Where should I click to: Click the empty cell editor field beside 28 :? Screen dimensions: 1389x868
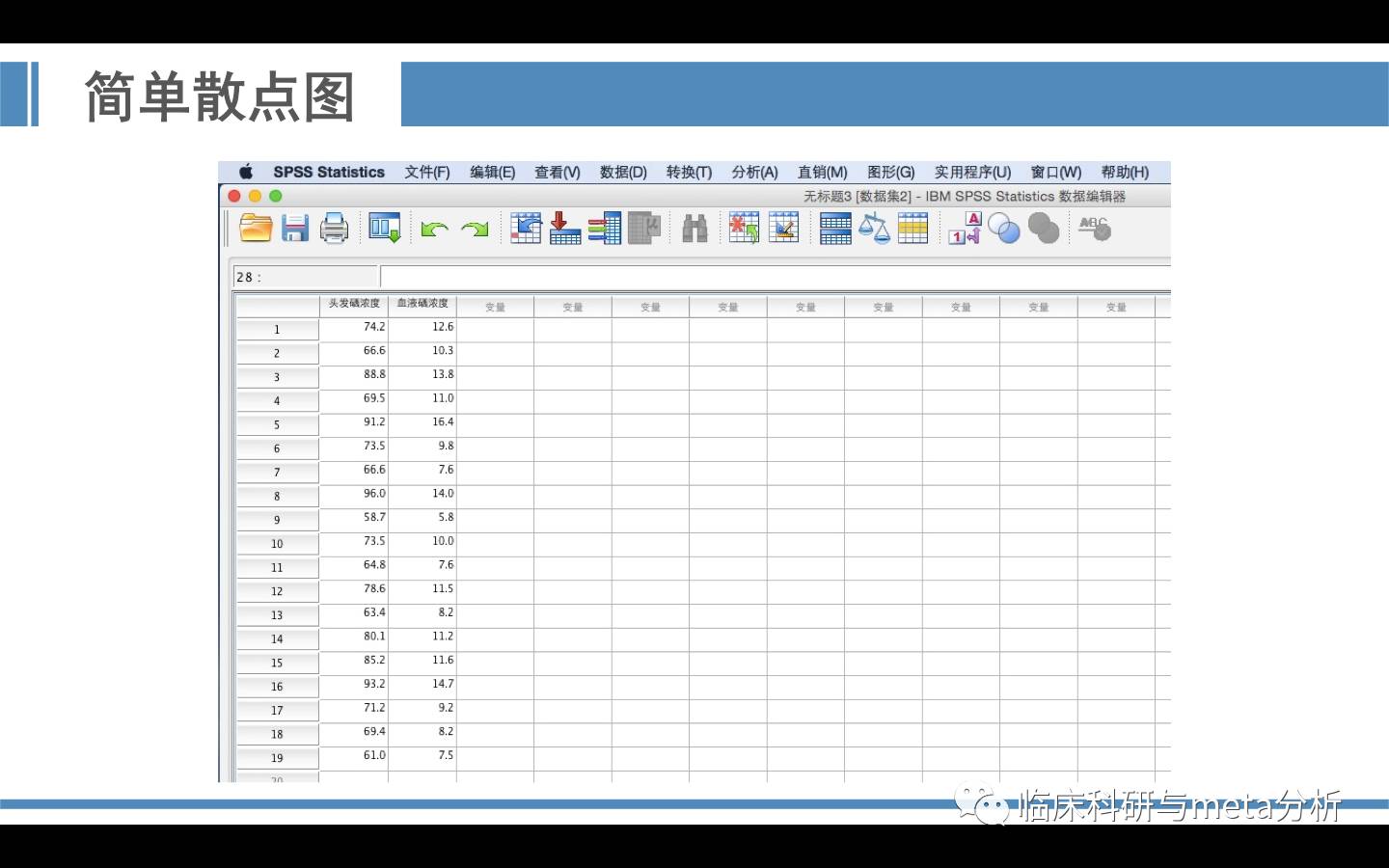pyautogui.click(x=776, y=277)
